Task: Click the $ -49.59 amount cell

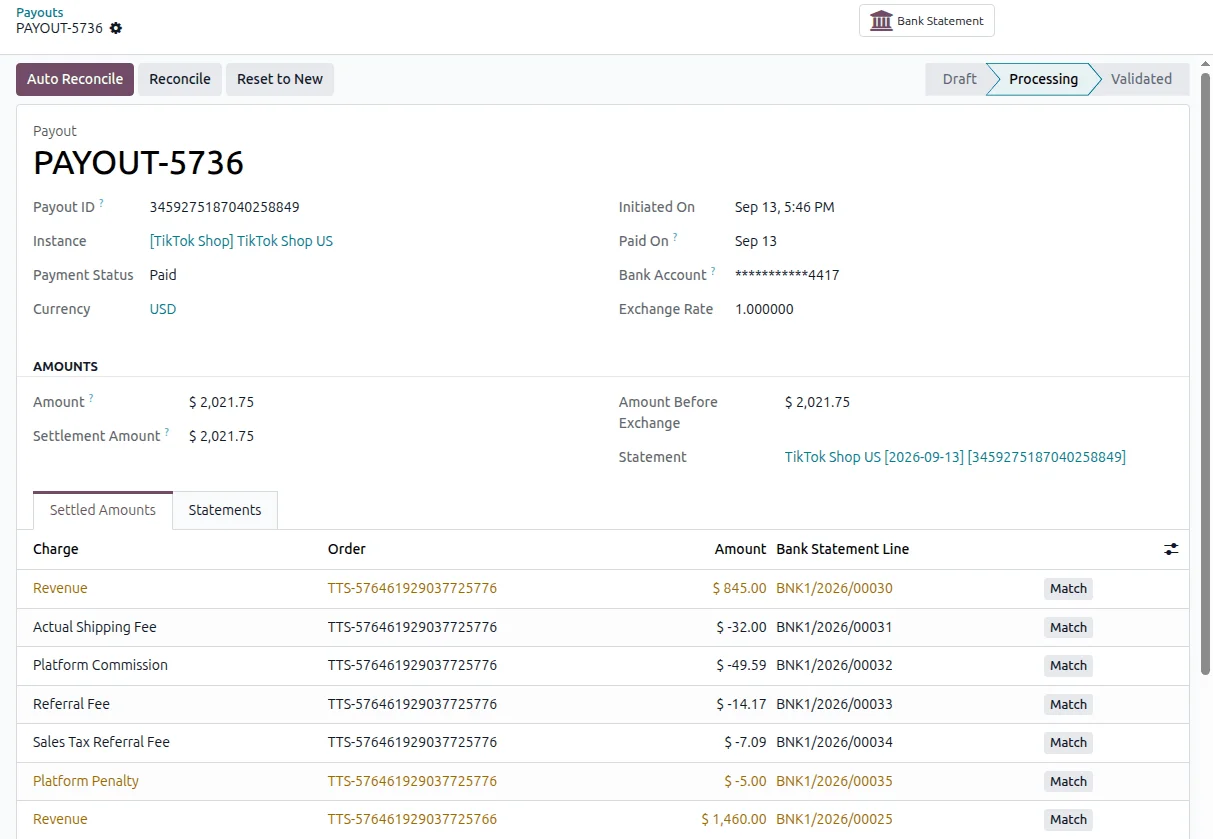Action: (741, 666)
